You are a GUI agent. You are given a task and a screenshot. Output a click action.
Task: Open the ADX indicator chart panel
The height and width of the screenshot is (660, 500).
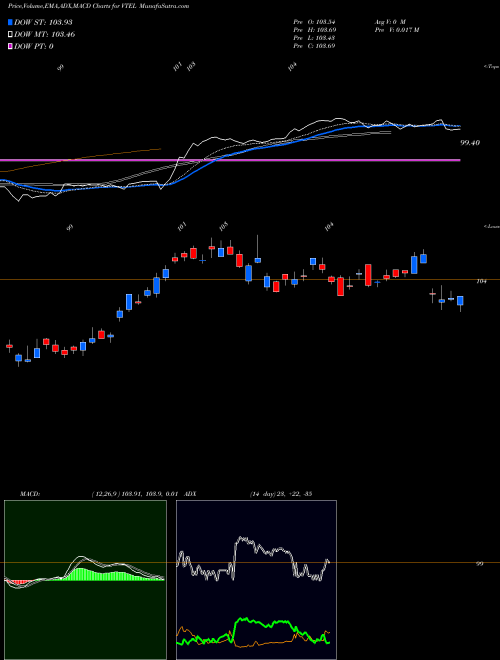pos(256,580)
